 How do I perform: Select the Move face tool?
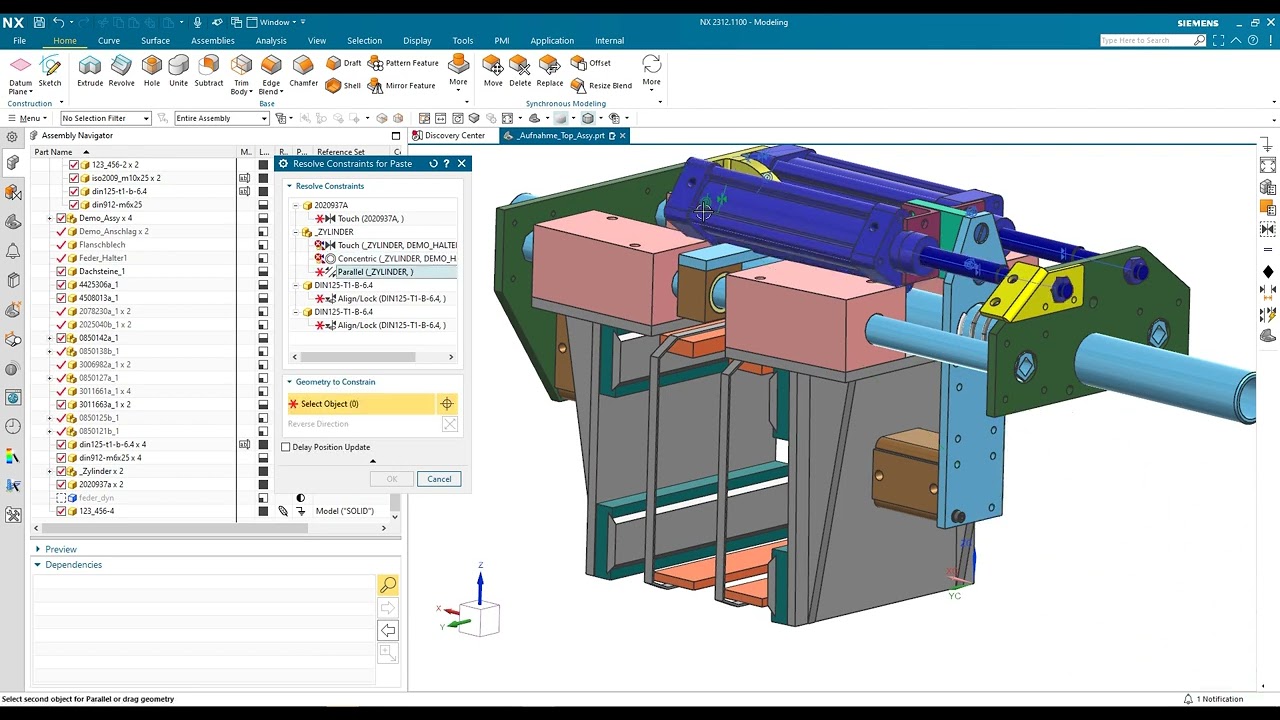click(493, 71)
